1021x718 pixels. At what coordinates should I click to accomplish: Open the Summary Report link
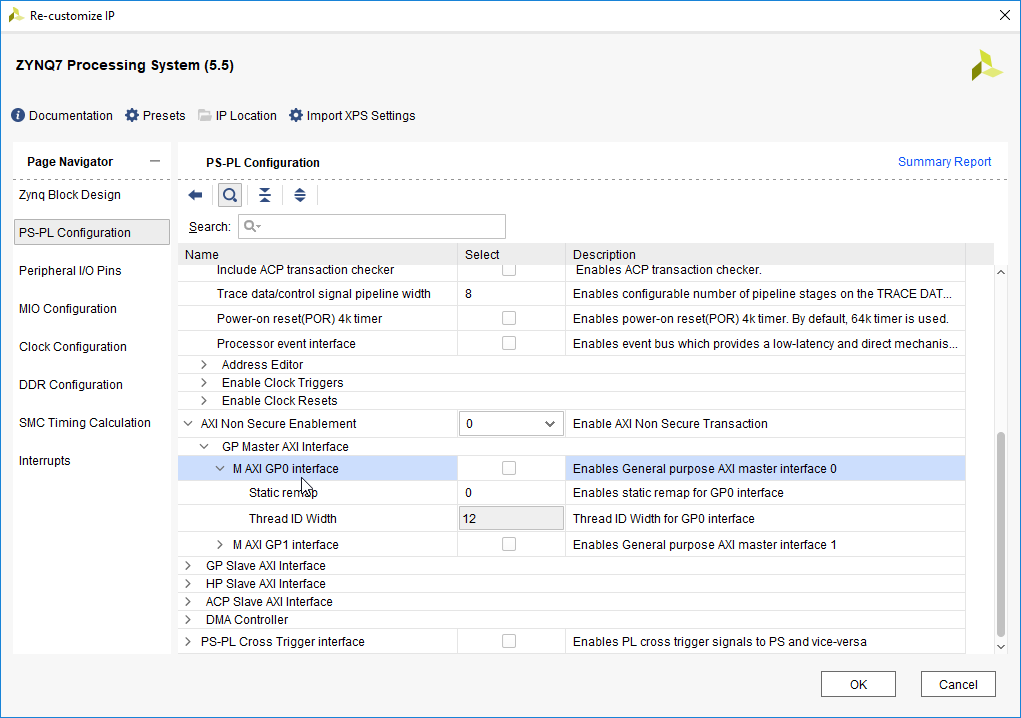coord(944,162)
